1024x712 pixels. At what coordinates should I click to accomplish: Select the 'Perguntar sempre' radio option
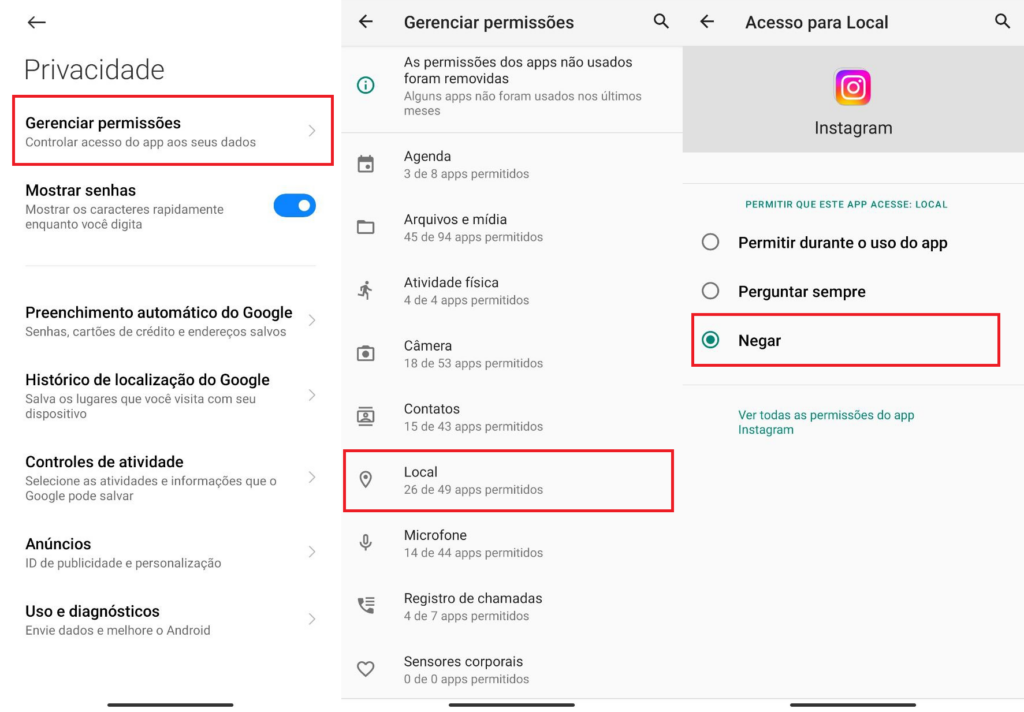point(710,291)
